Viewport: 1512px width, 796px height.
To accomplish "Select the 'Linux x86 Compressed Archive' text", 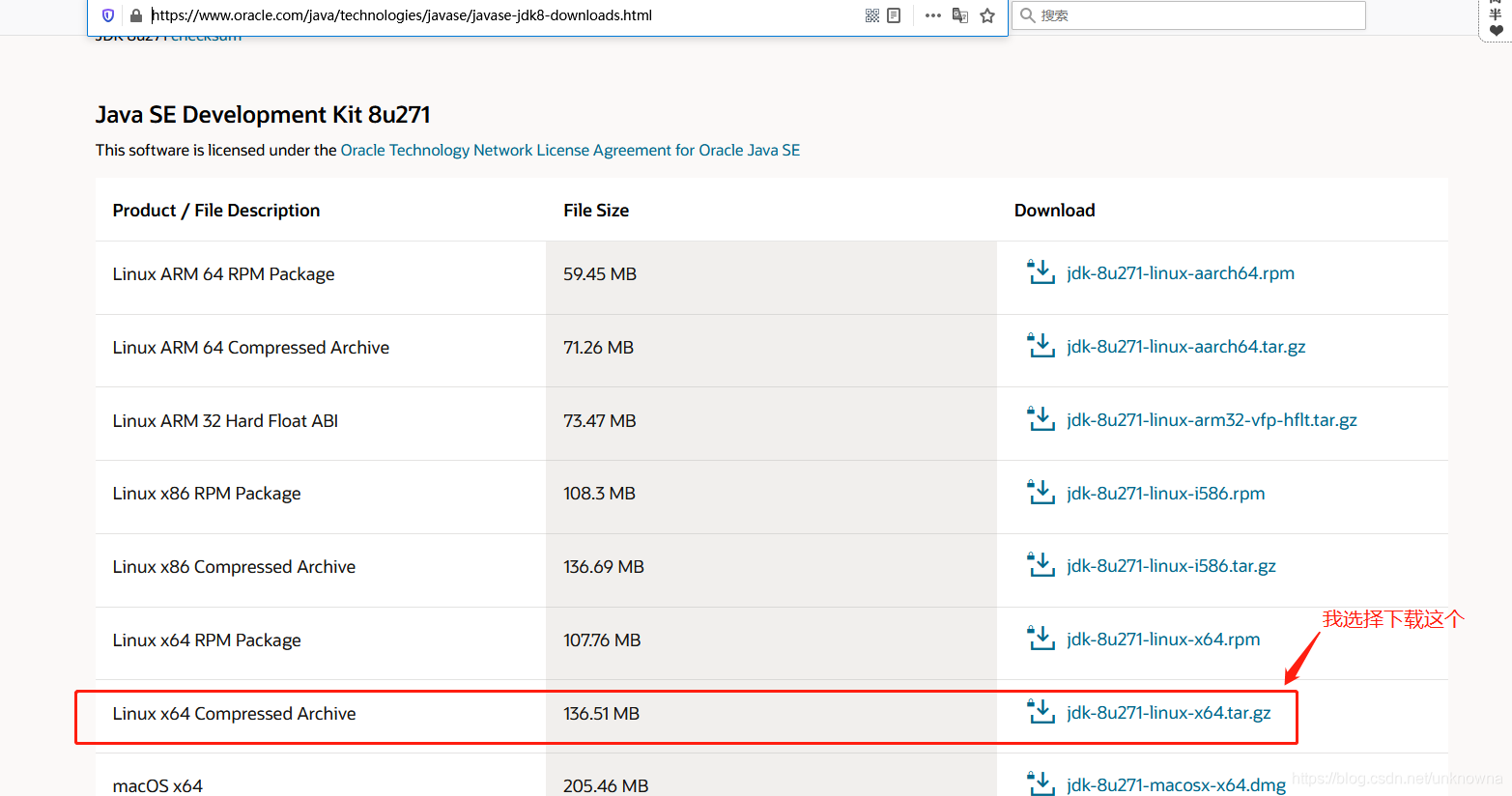I will click(234, 567).
